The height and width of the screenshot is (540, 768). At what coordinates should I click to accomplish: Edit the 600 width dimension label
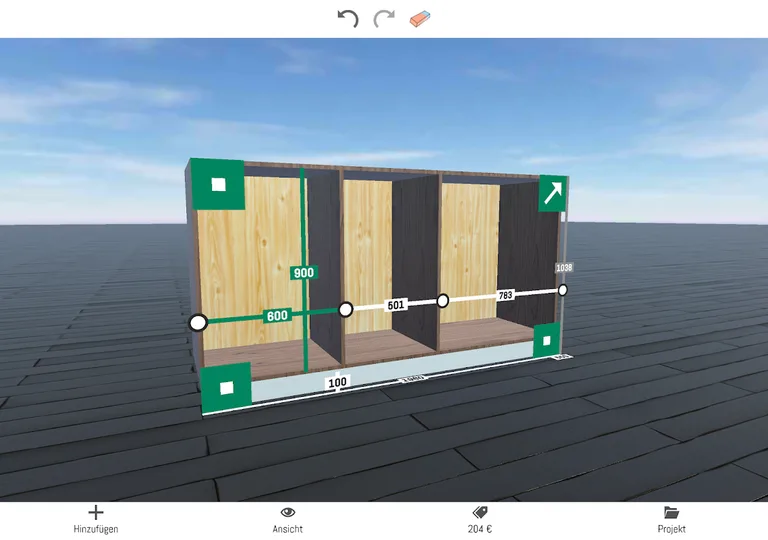[x=277, y=316]
